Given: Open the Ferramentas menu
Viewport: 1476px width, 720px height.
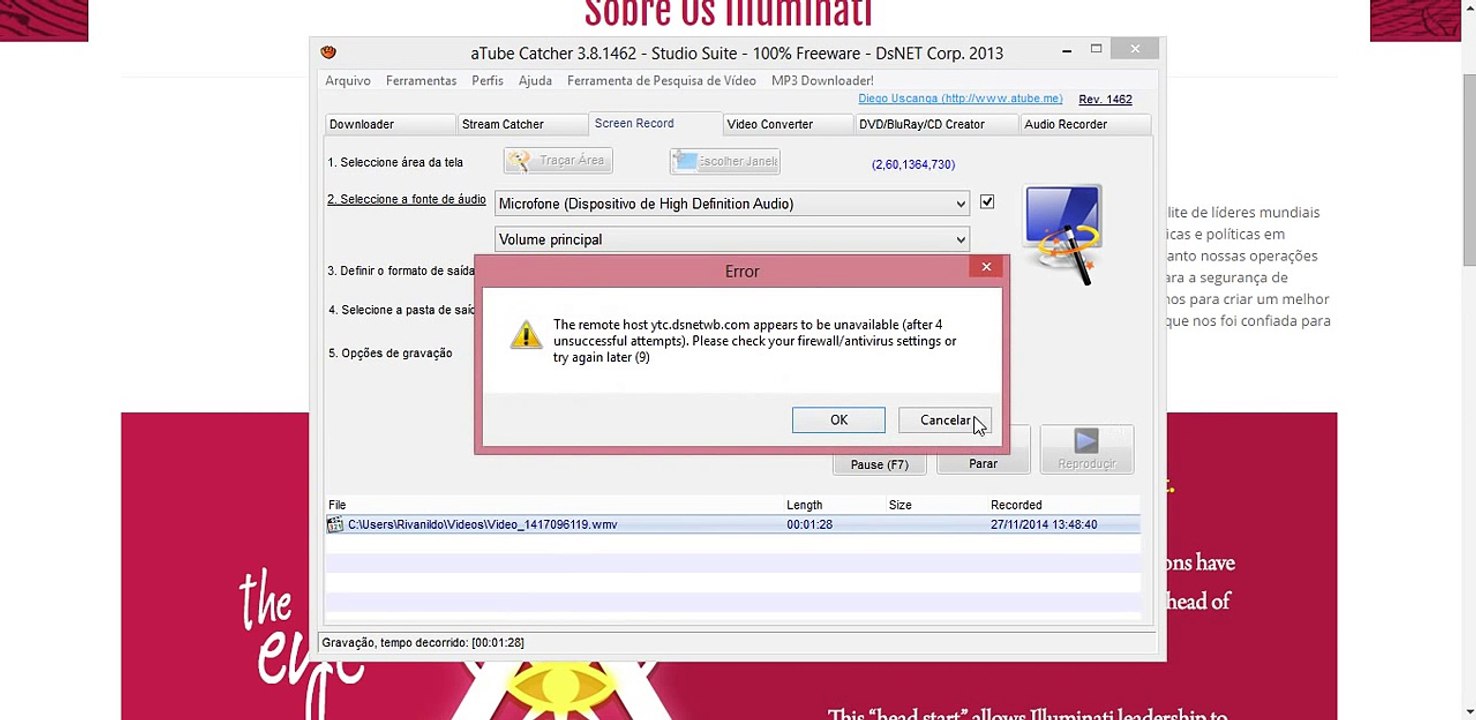Looking at the screenshot, I should [421, 81].
